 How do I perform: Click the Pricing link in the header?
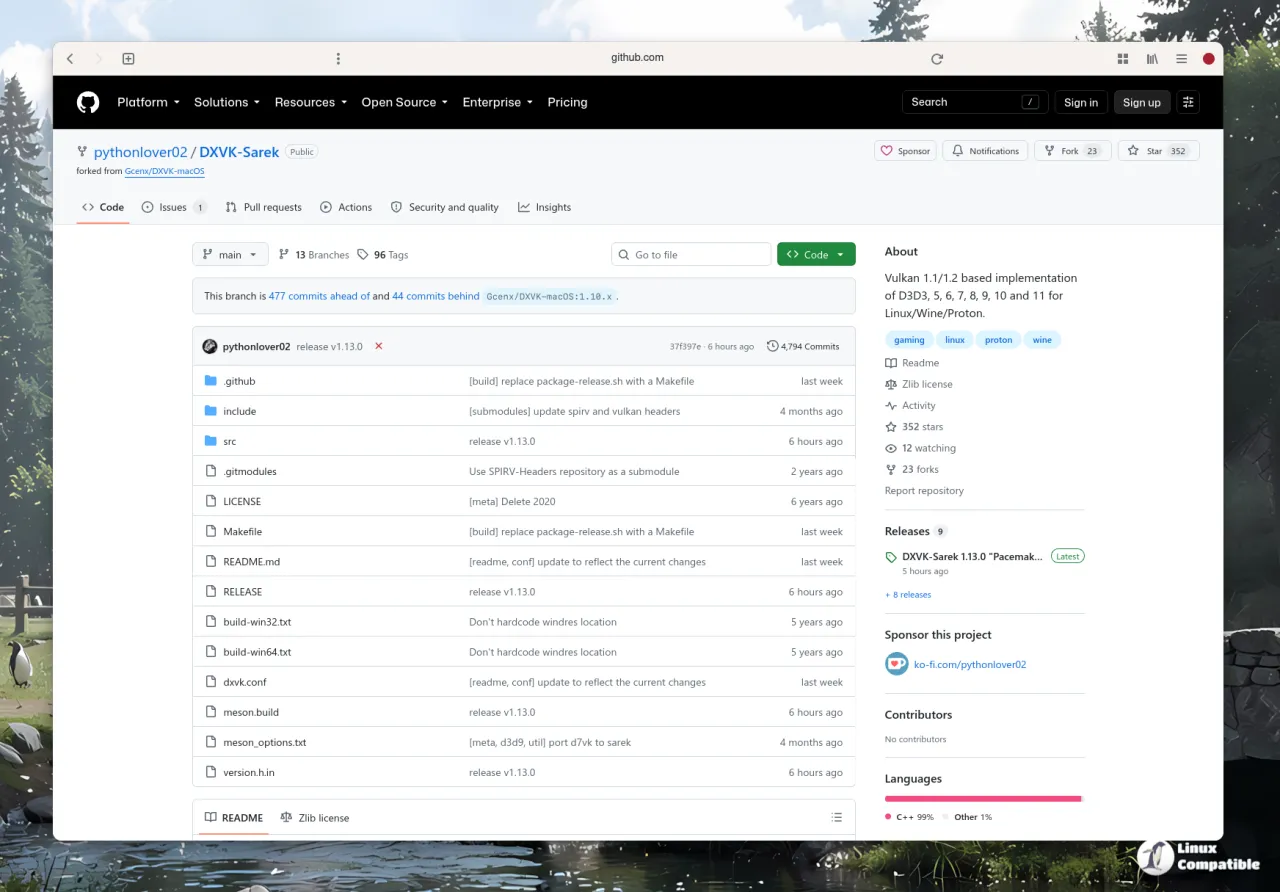coord(567,102)
